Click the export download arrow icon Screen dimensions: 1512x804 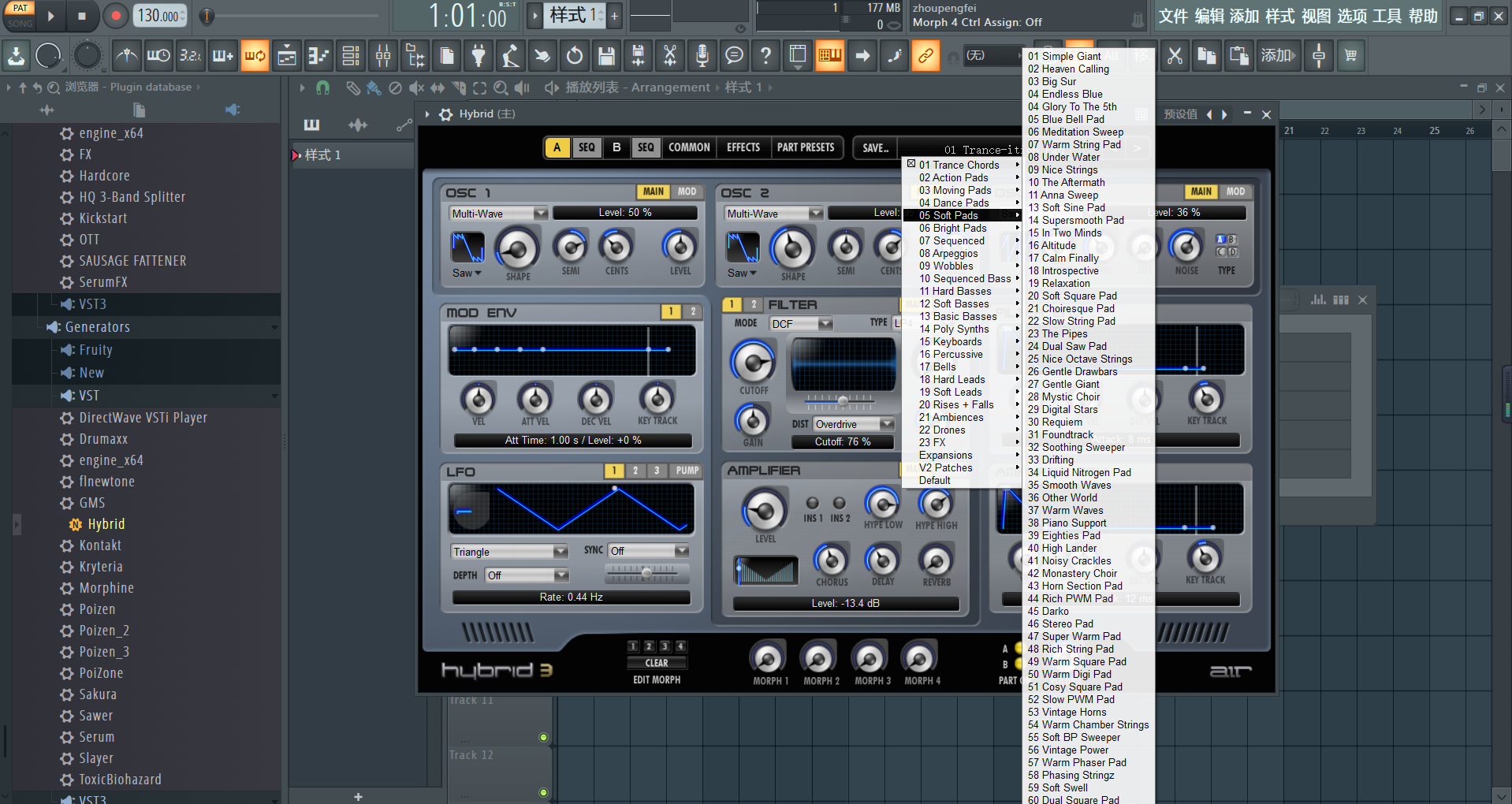(16, 55)
